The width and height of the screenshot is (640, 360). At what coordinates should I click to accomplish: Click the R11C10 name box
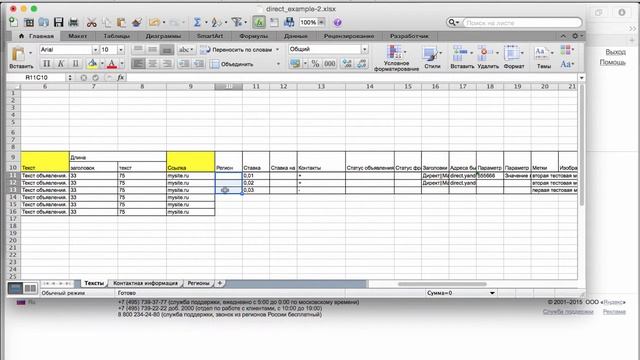pyautogui.click(x=36, y=78)
